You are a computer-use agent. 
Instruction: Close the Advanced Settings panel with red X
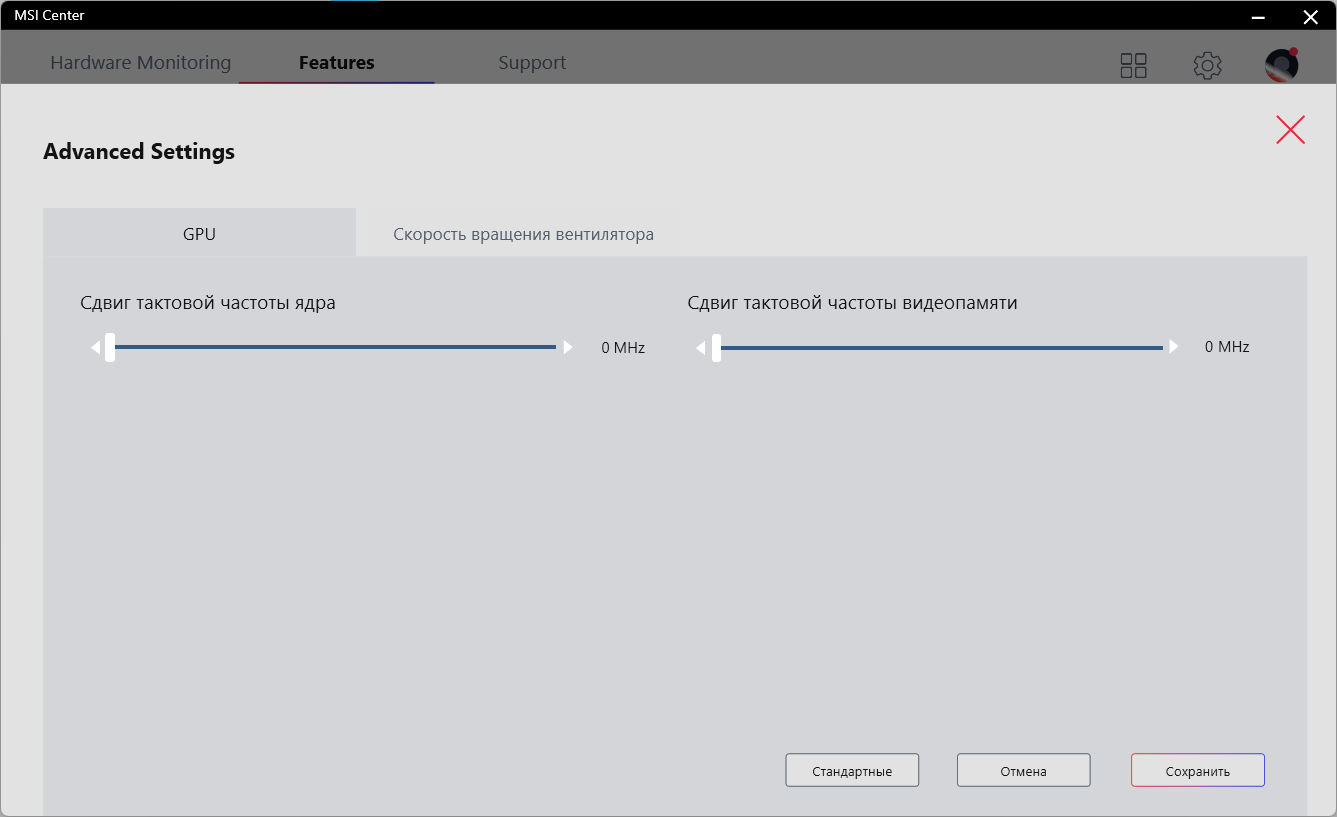pos(1290,130)
